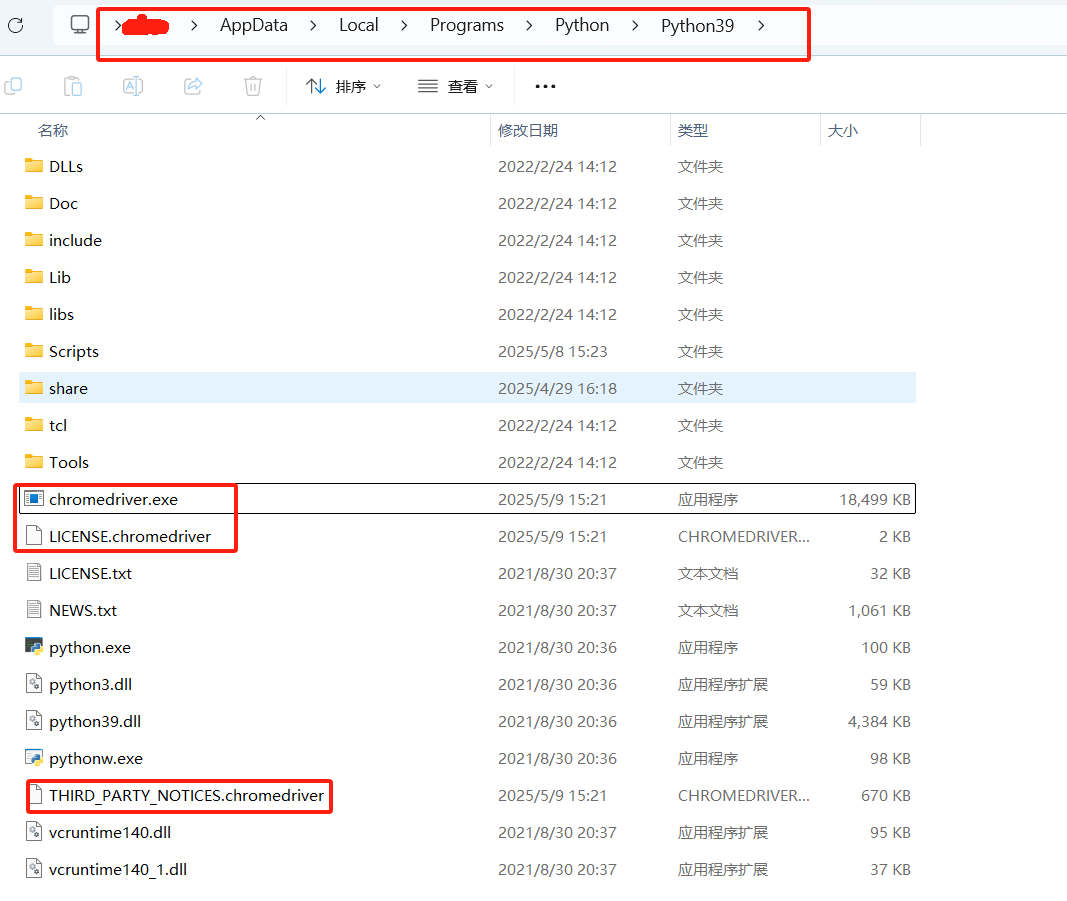Click Python39 in the breadcrumb path
1067x901 pixels.
pos(697,26)
